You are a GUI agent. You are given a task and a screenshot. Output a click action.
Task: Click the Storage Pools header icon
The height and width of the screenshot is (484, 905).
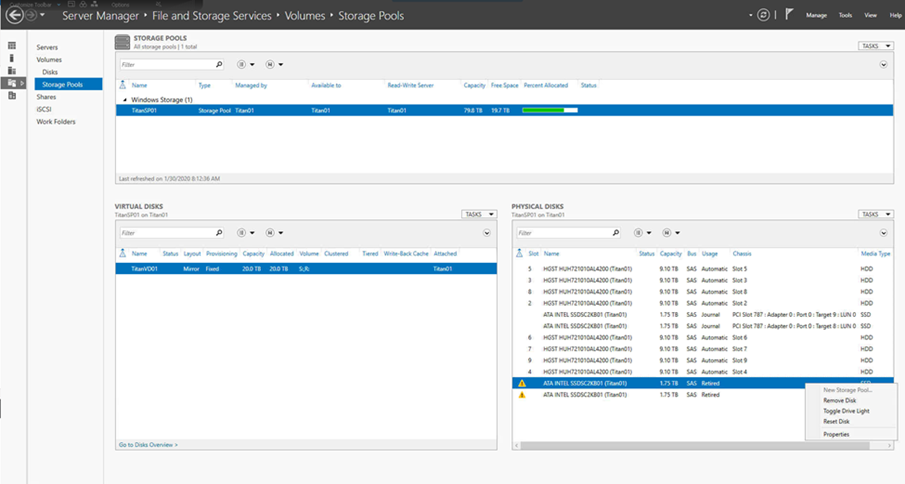coord(122,42)
